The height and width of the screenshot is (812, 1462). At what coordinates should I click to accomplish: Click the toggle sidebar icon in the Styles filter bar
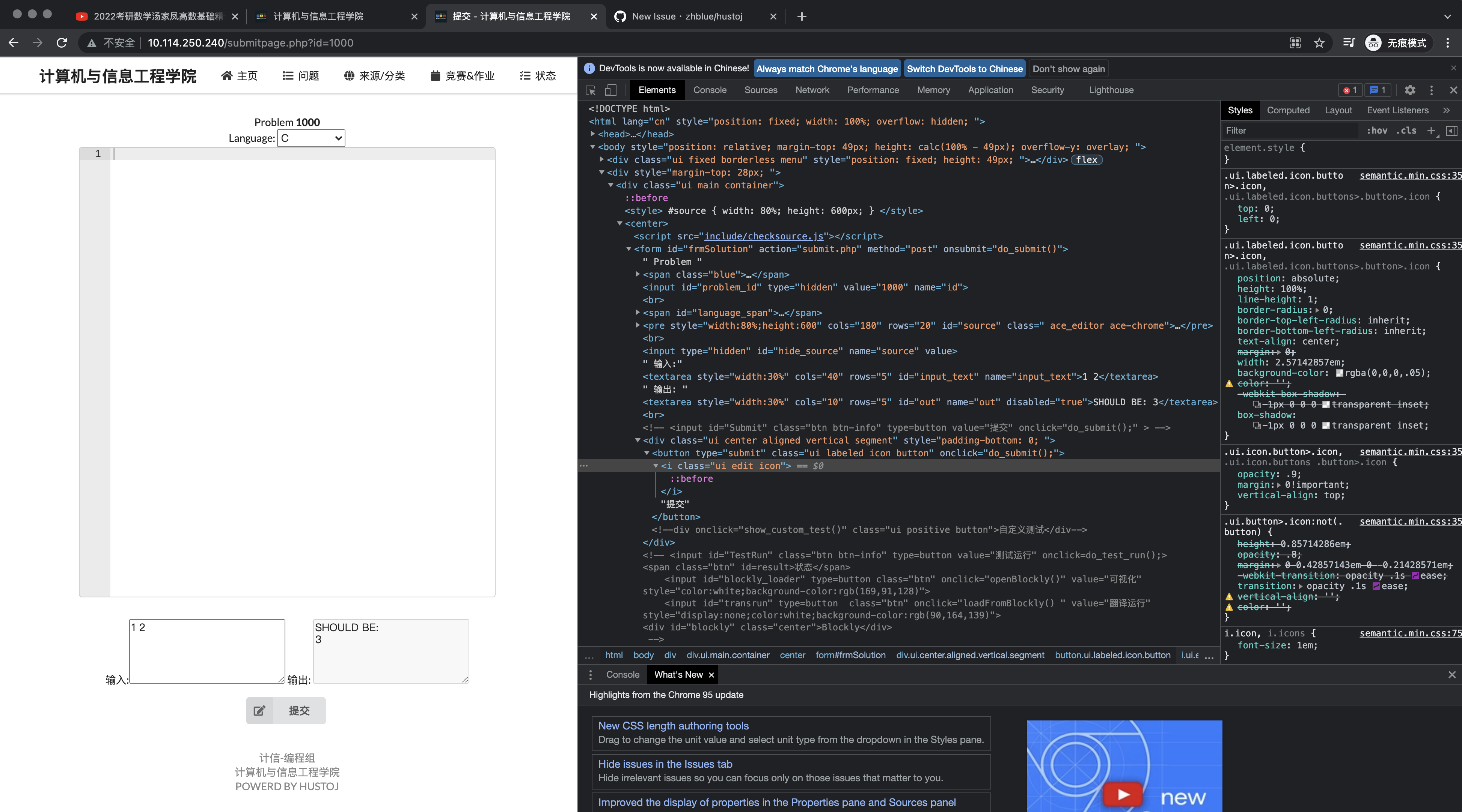point(1451,131)
